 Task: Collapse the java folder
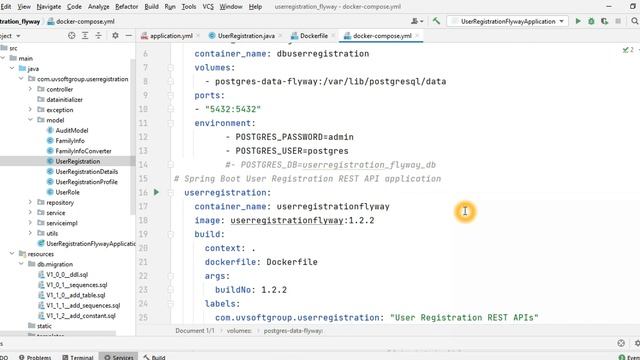[x=12, y=69]
